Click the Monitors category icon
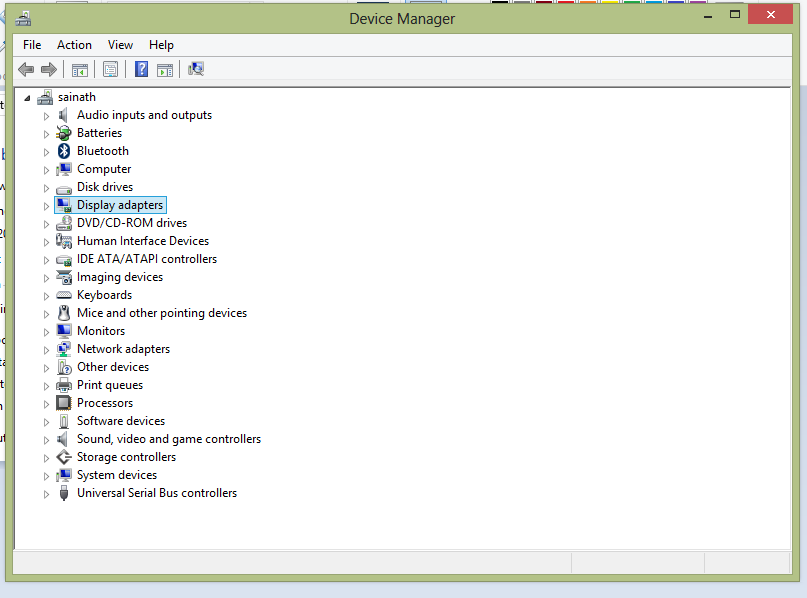 tap(64, 331)
